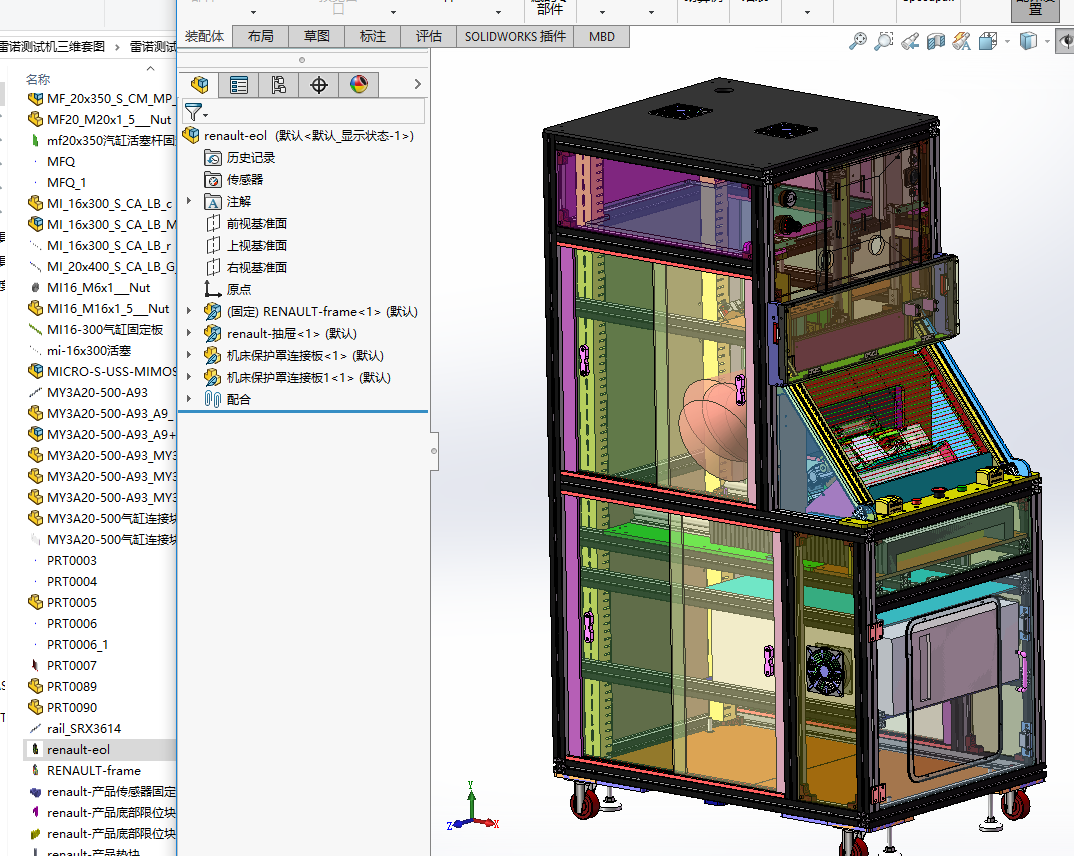Open the FeatureManager design tree tab
Viewport: 1074px width, 856px height.
coord(200,85)
